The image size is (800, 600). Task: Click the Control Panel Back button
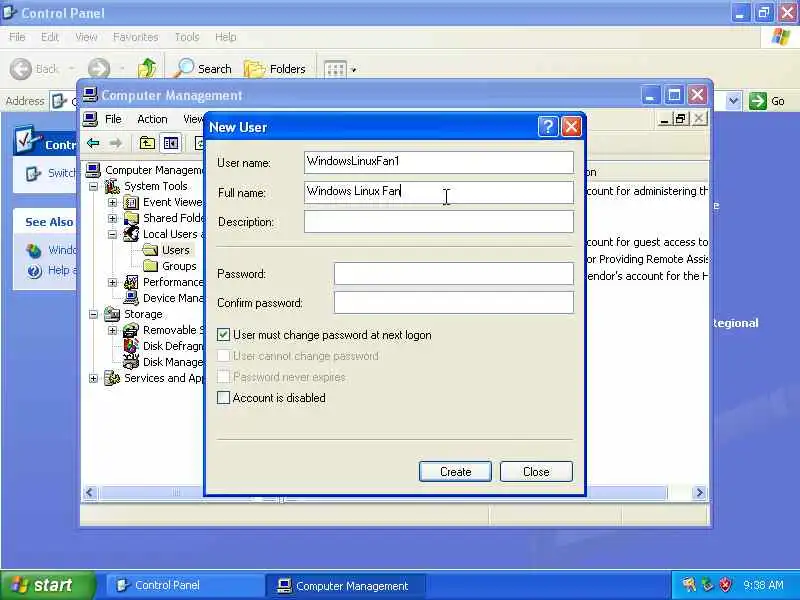35,68
